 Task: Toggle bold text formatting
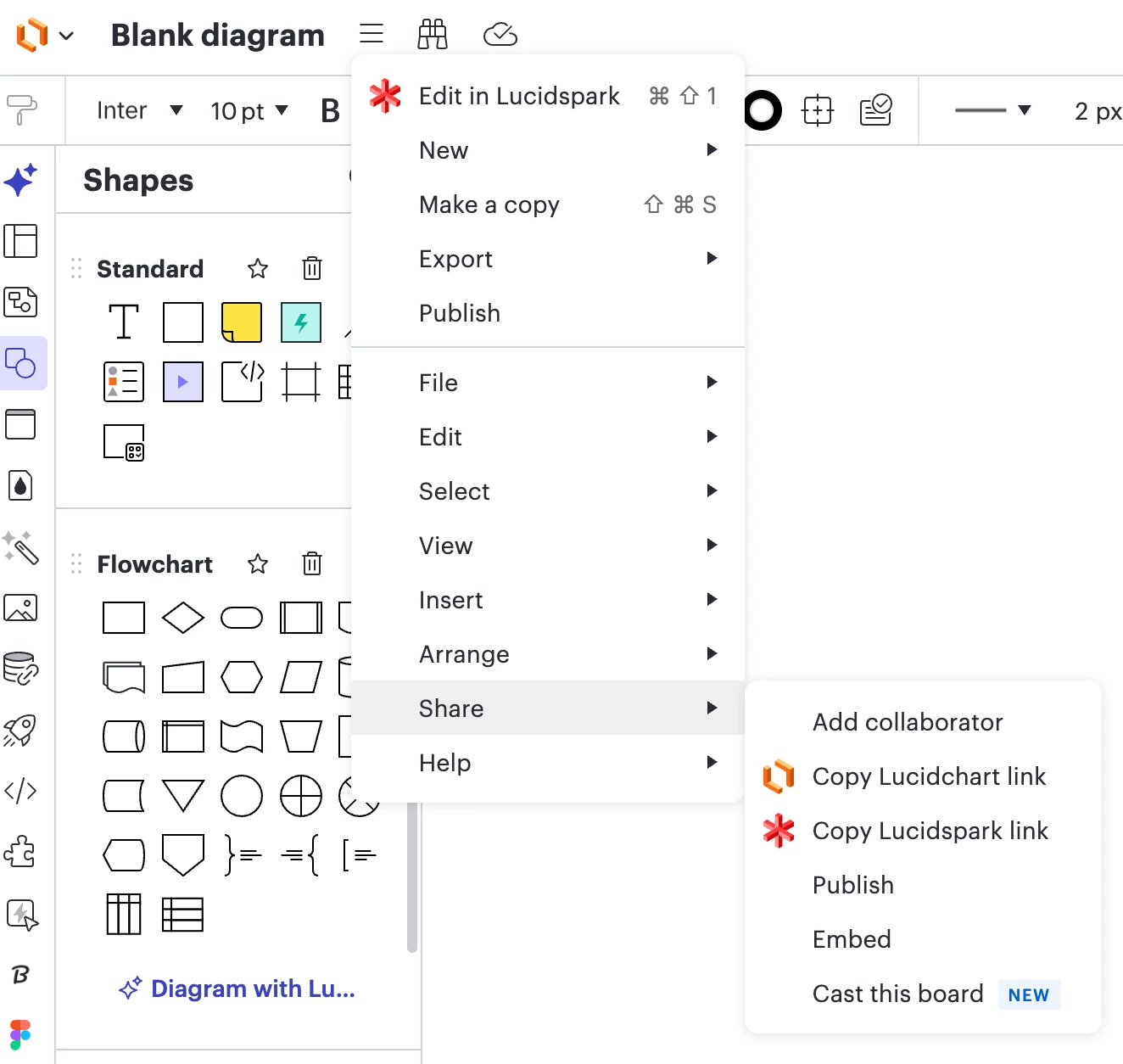click(x=330, y=110)
